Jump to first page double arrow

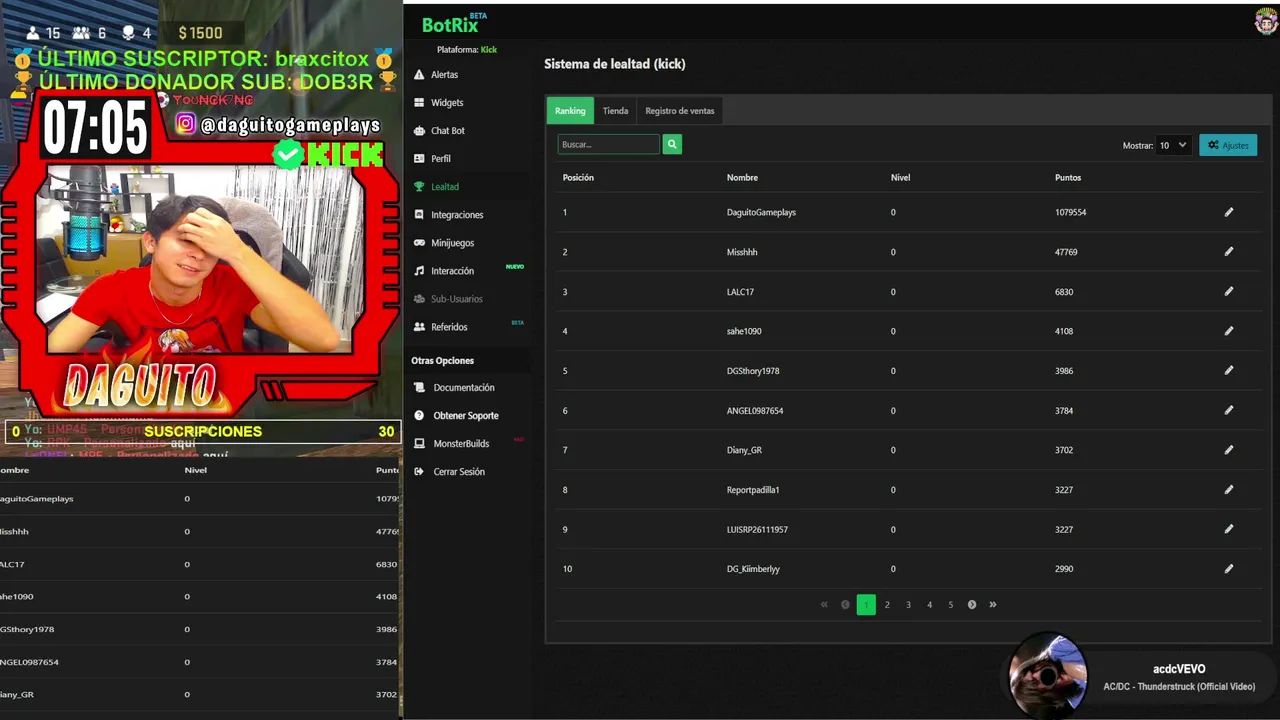[824, 604]
